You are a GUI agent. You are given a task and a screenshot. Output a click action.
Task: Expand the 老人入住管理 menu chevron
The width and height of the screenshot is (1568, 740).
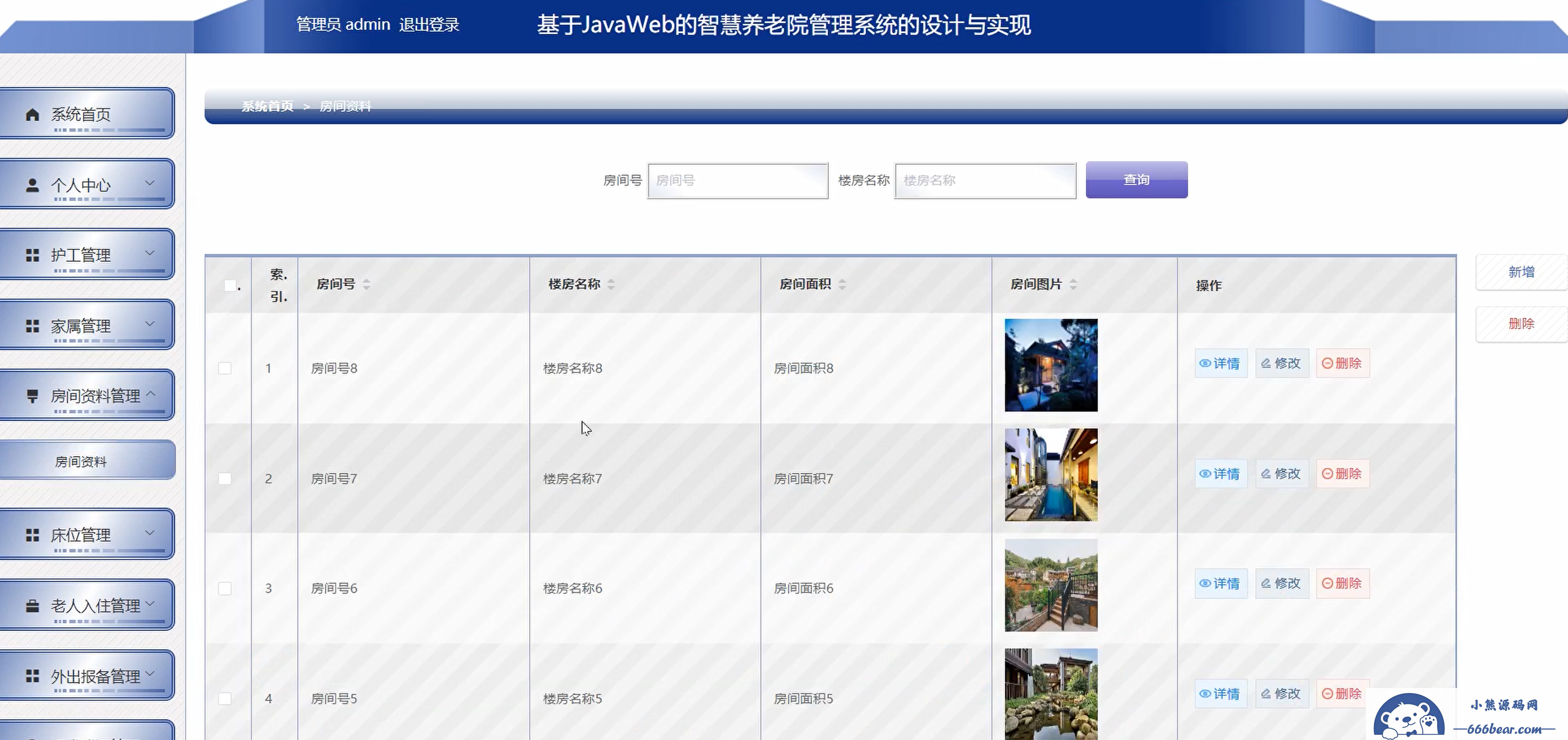pos(150,603)
